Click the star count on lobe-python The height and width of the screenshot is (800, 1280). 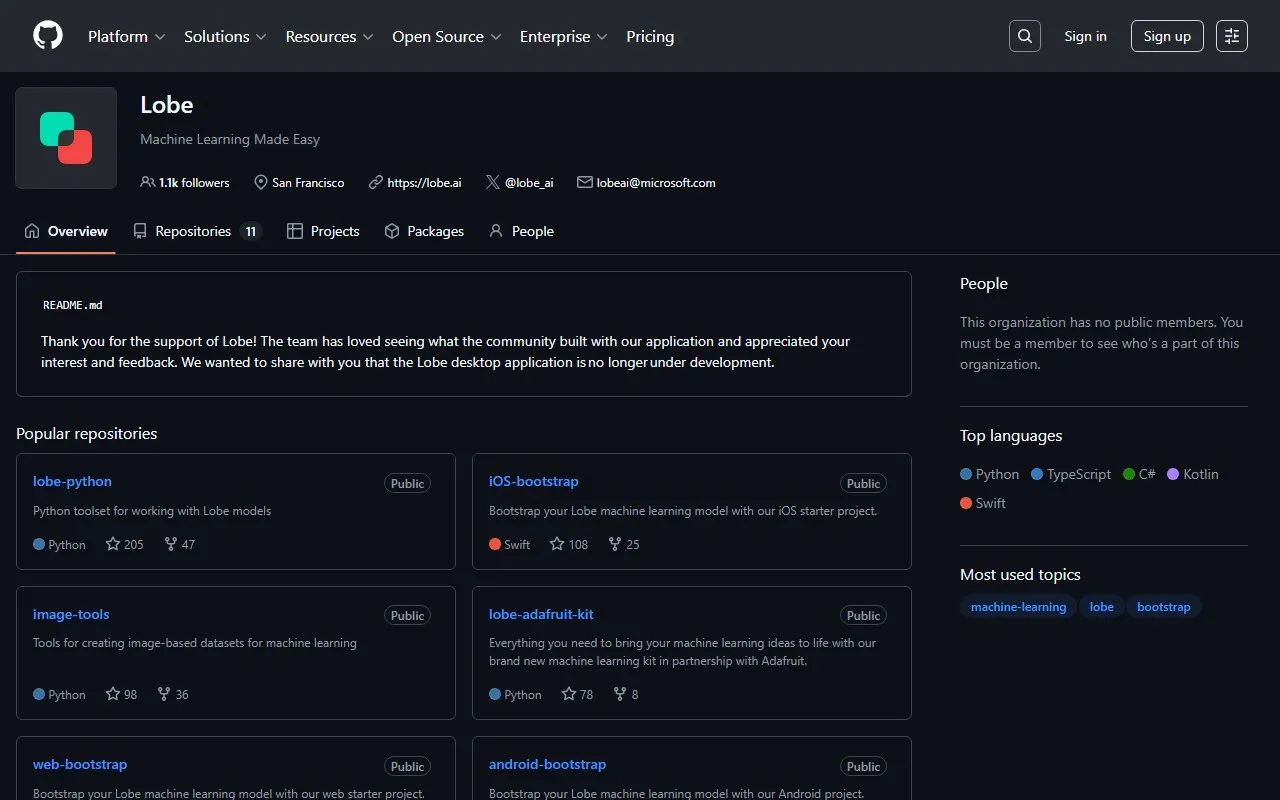(125, 544)
